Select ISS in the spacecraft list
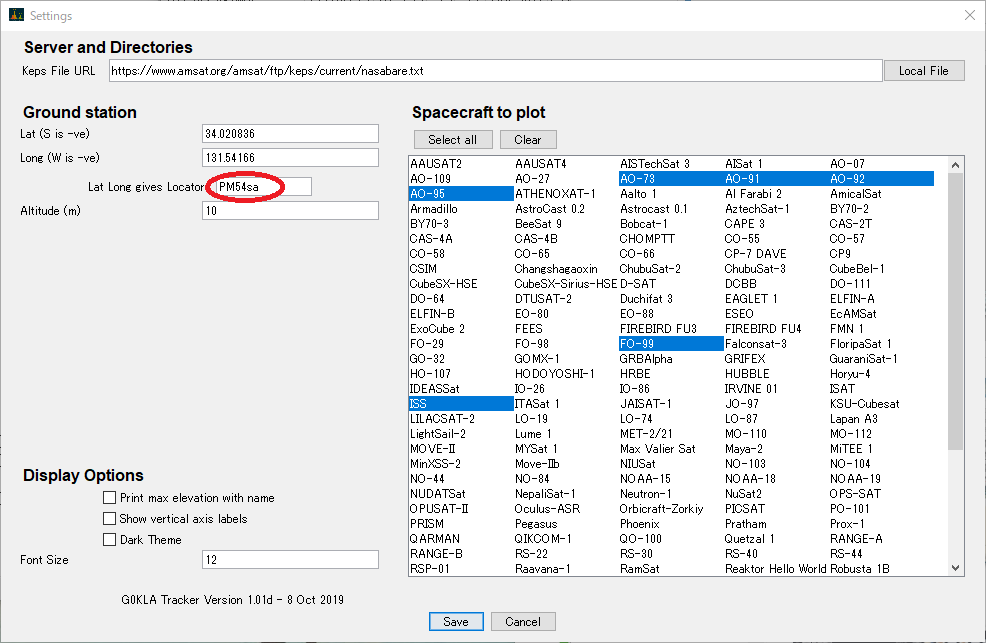Viewport: 986px width, 643px height. [461, 404]
